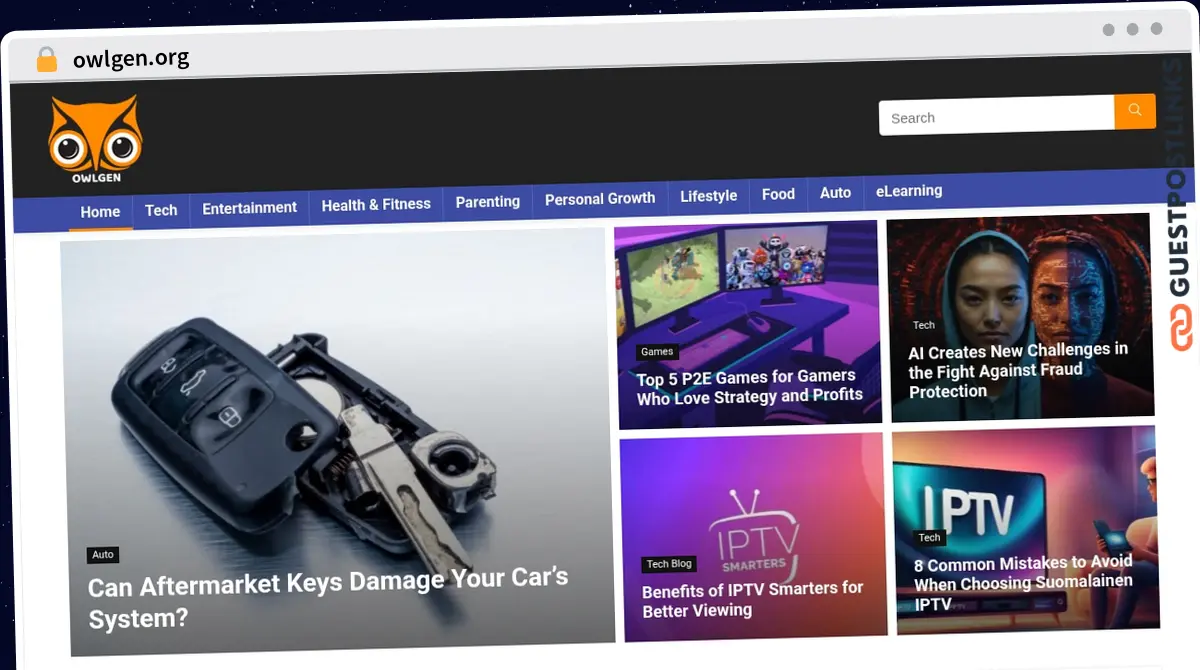The width and height of the screenshot is (1200, 670).
Task: Open article 'Can Aftermarket Keys Damage Your Car's System?'
Action: tap(328, 598)
